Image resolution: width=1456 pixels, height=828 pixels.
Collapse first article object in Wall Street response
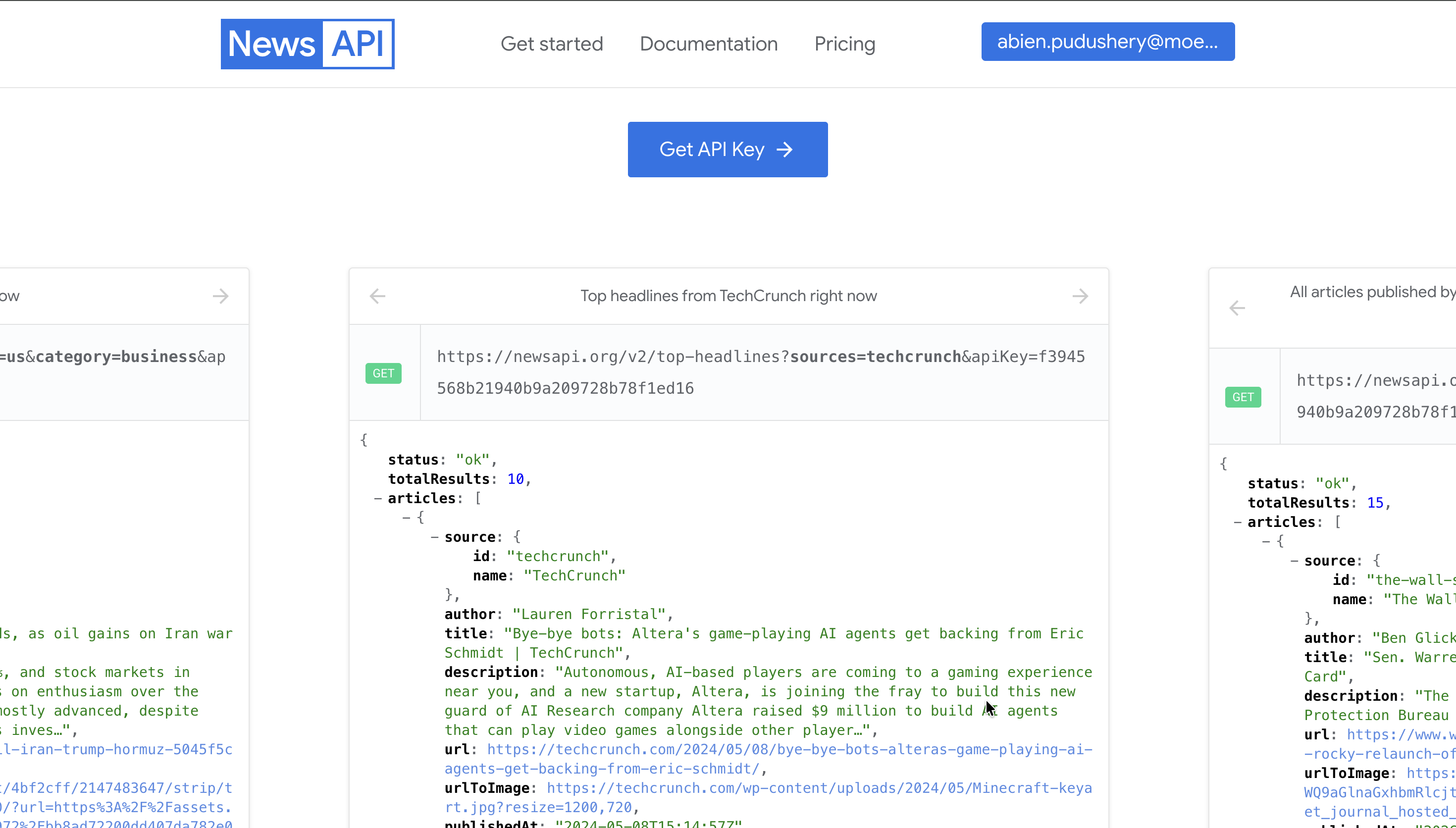[x=1265, y=542]
